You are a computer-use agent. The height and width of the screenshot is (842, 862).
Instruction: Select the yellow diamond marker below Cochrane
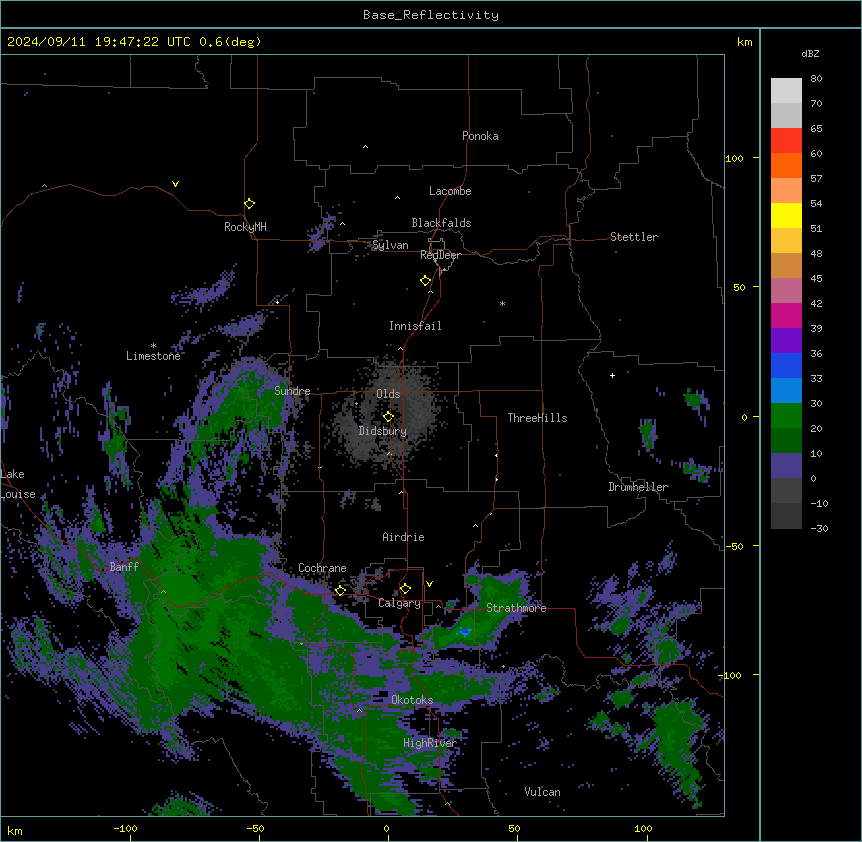point(340,590)
